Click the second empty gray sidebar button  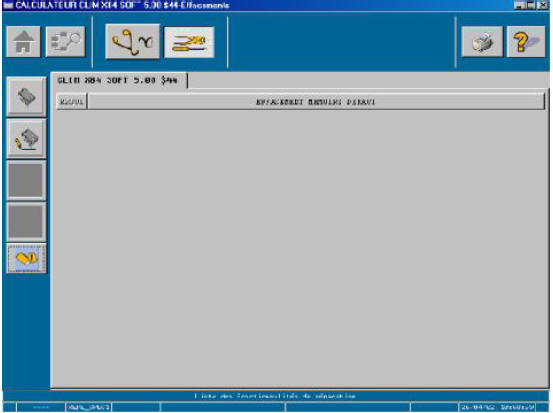pos(26,222)
